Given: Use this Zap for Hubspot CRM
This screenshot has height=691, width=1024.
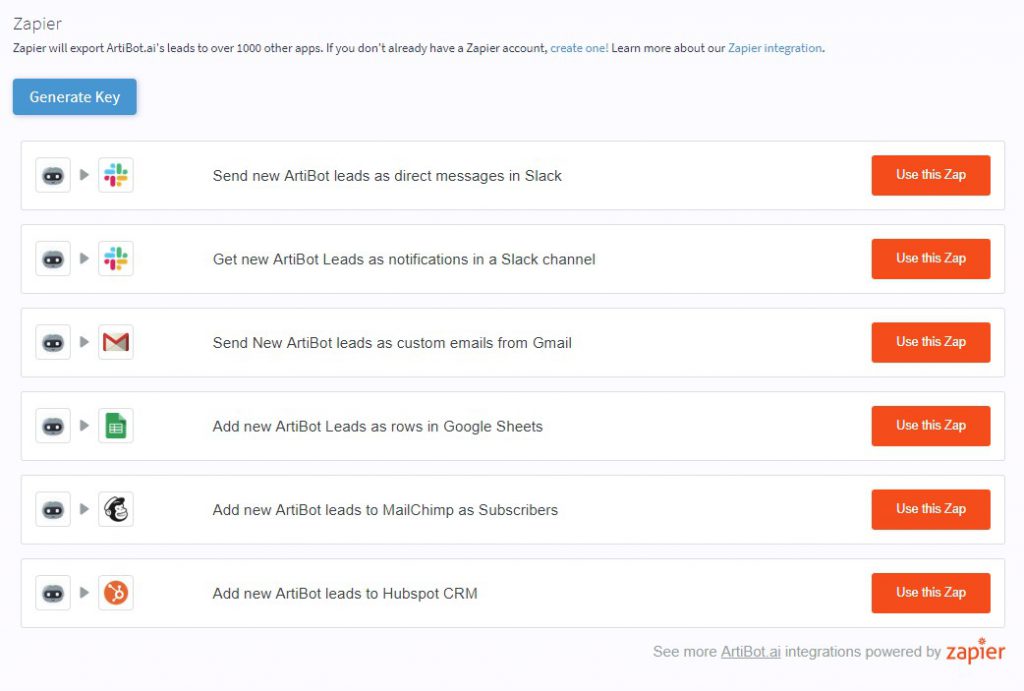Looking at the screenshot, I should click(931, 593).
